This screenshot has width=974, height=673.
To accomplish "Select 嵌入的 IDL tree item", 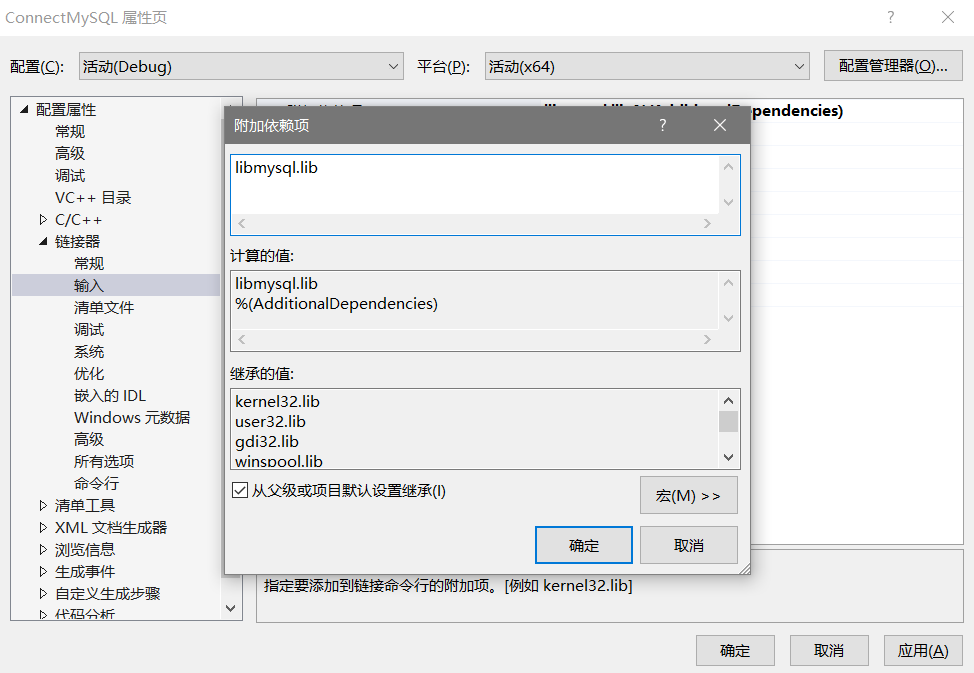I will coord(110,396).
